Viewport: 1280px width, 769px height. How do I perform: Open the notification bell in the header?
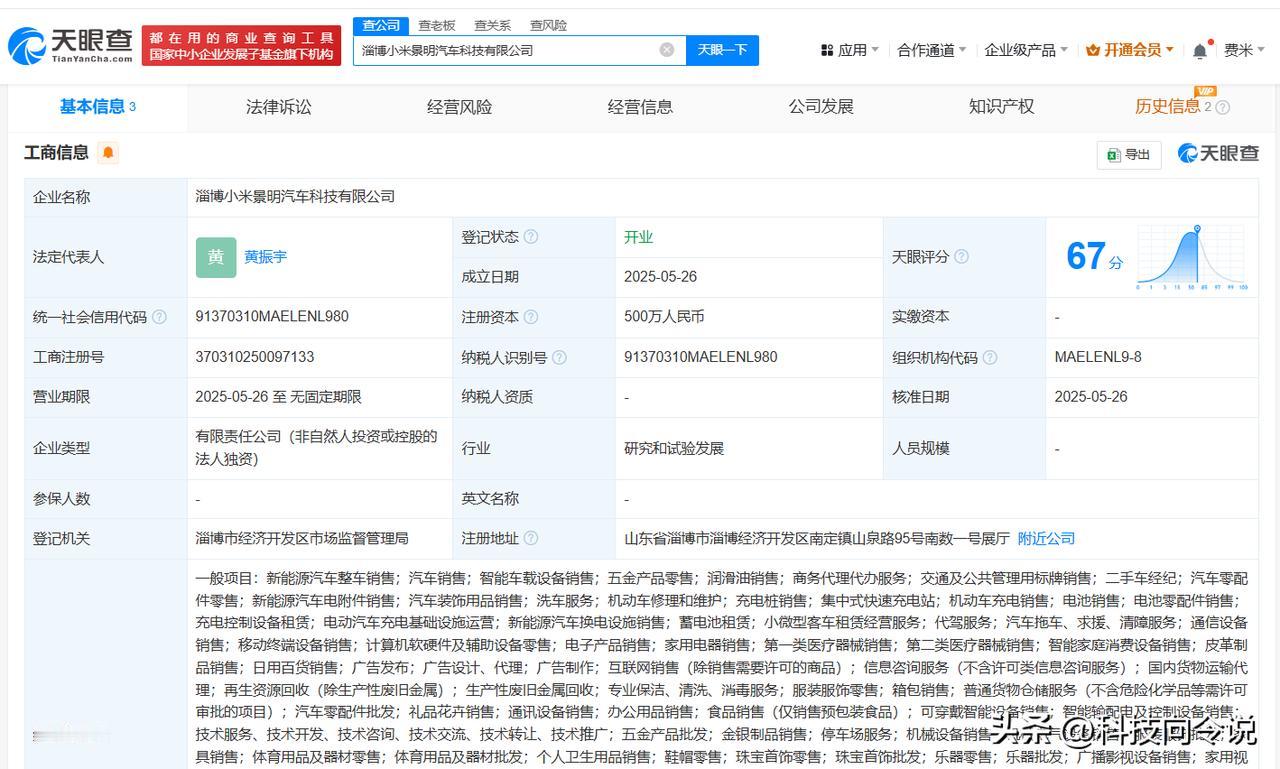[x=1200, y=50]
